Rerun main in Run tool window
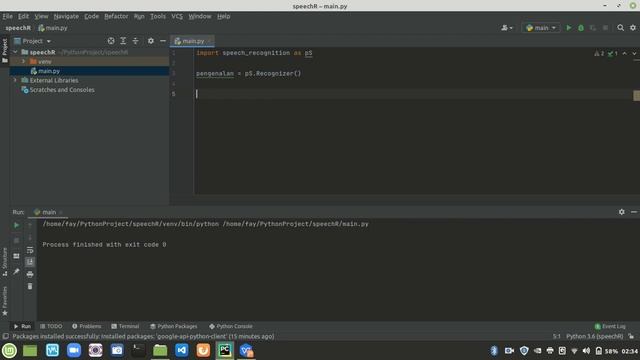 pyautogui.click(x=16, y=225)
